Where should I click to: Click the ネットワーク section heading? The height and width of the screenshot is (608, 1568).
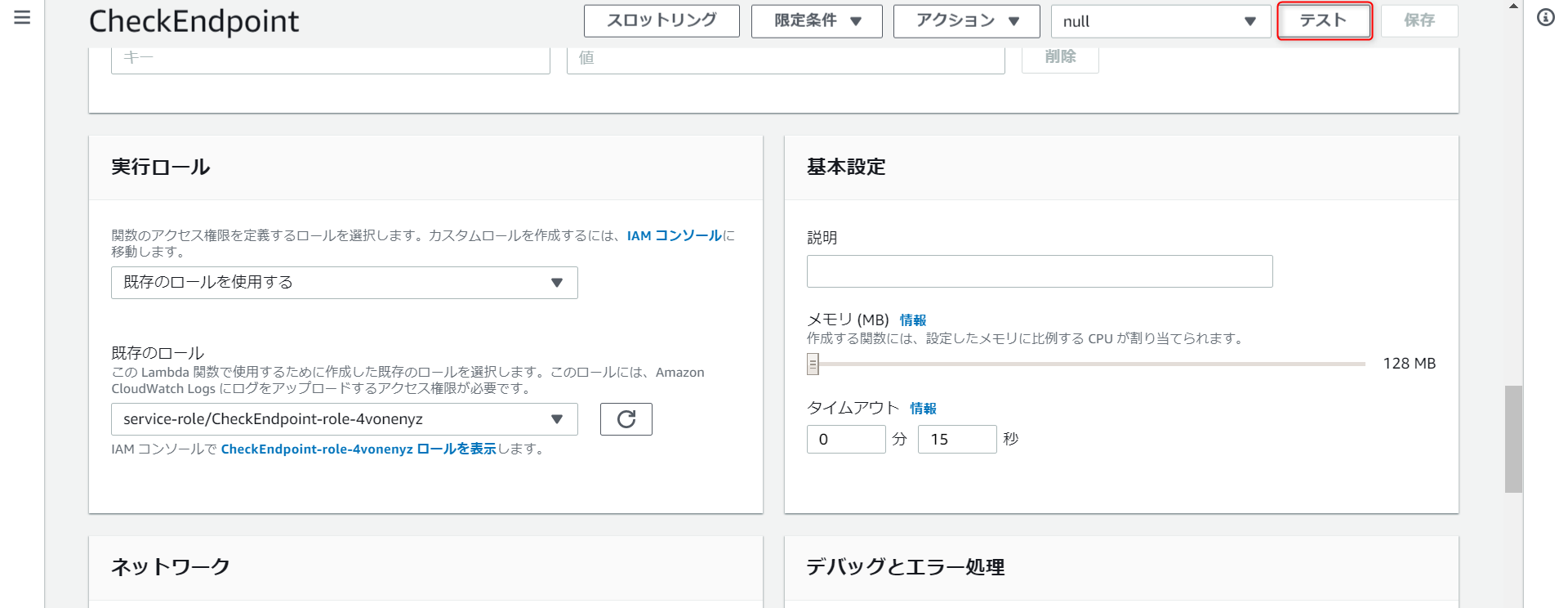pos(171,567)
